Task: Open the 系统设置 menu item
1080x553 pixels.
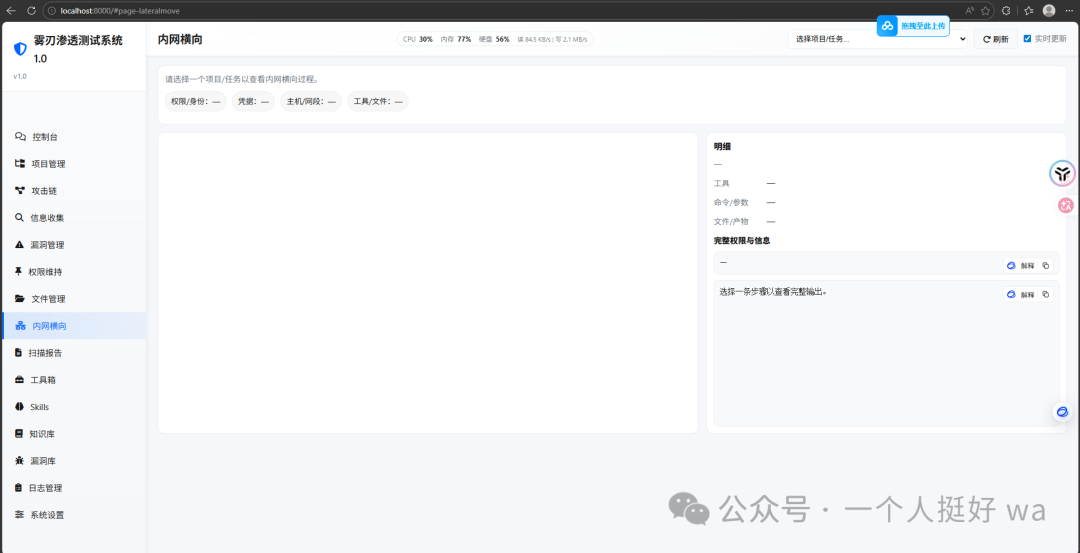Action: 73,514
